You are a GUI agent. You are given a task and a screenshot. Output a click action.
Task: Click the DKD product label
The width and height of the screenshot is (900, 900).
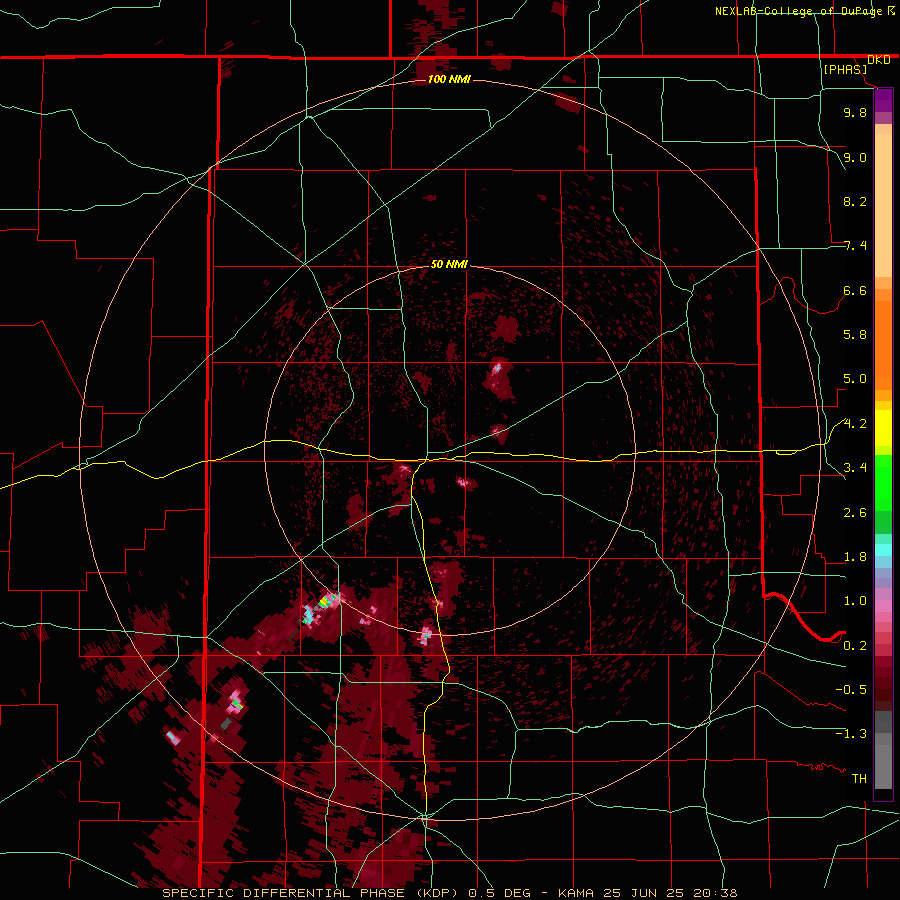(x=879, y=60)
